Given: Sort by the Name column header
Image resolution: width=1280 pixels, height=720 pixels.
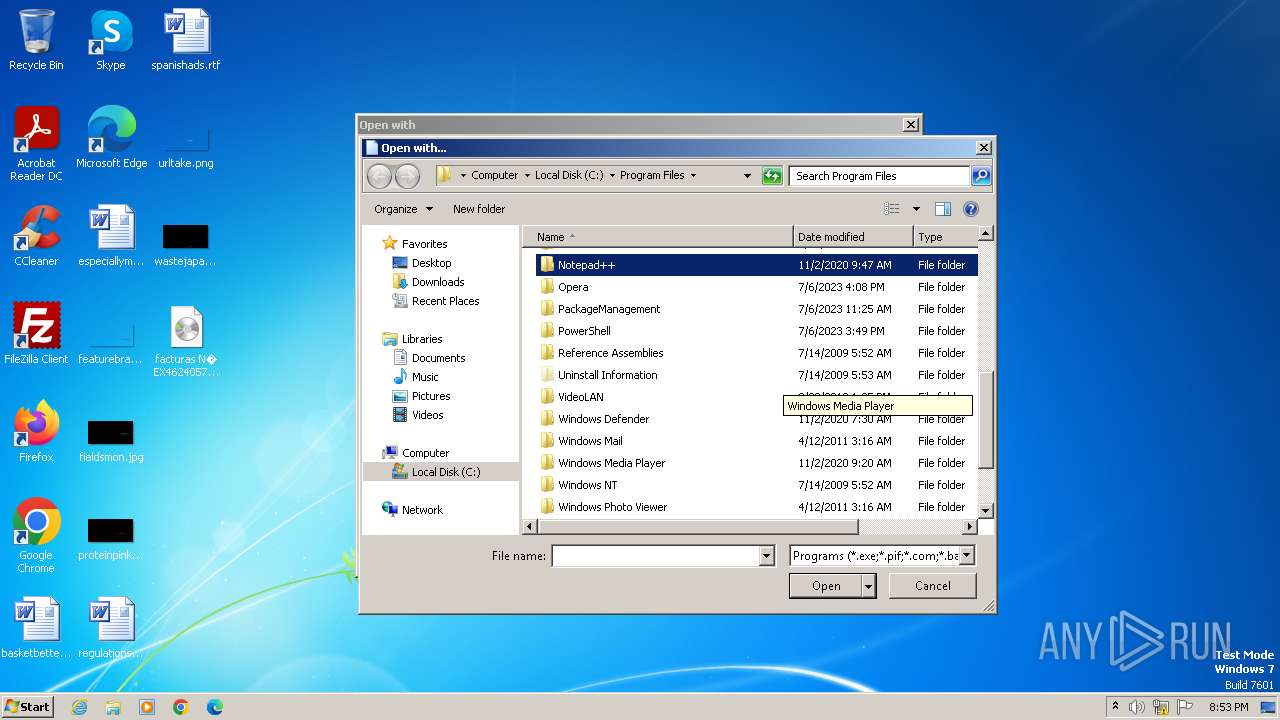Looking at the screenshot, I should point(657,237).
